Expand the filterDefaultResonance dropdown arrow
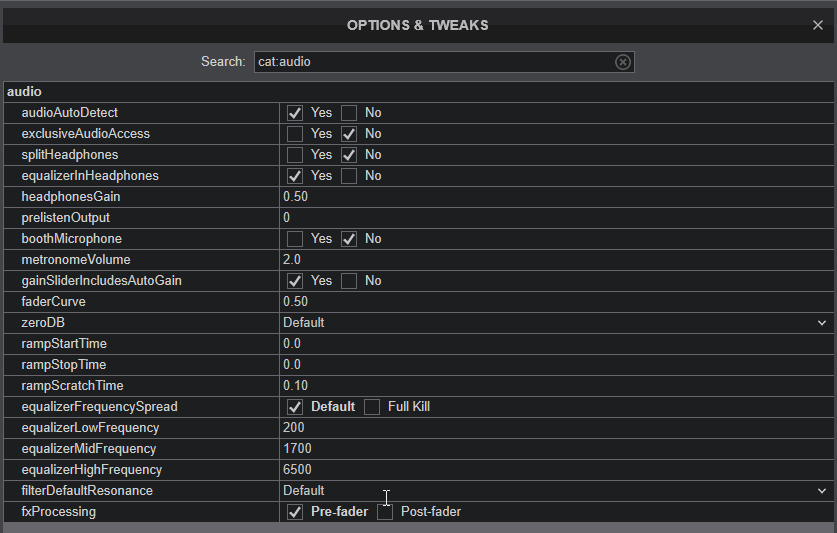 click(822, 491)
